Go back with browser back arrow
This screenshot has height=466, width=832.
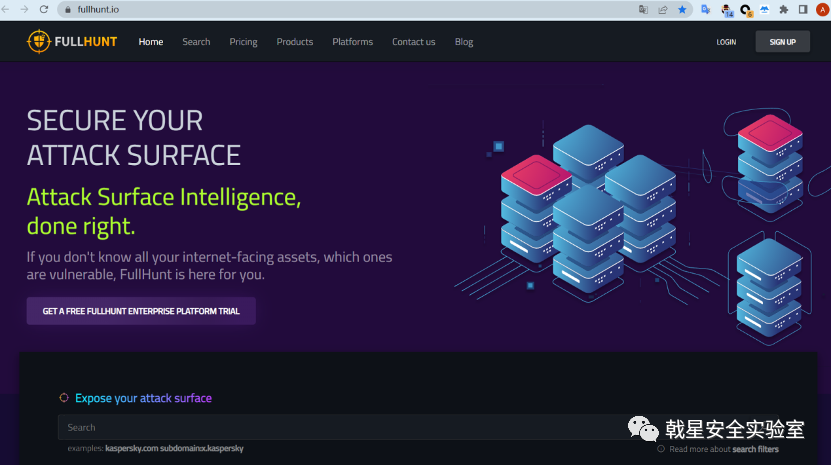5,10
